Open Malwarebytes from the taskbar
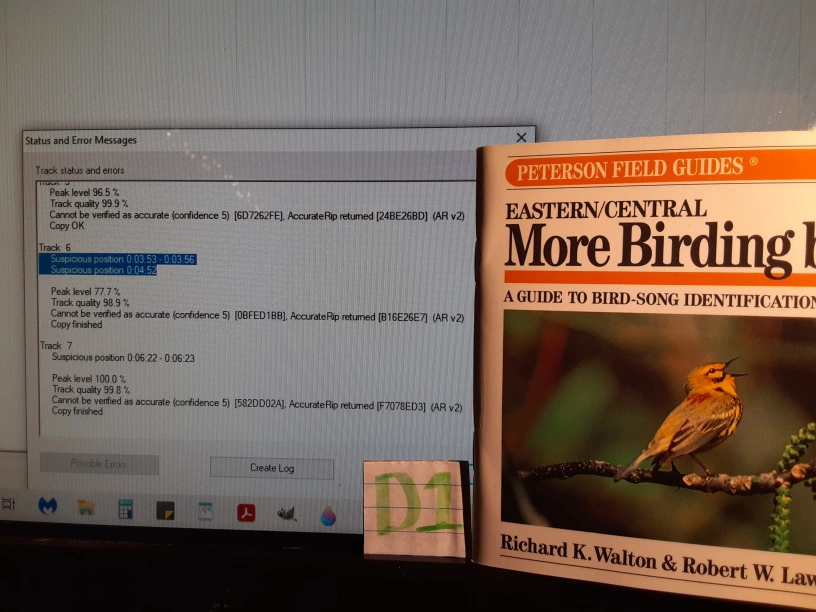Image resolution: width=816 pixels, height=612 pixels. [x=47, y=505]
